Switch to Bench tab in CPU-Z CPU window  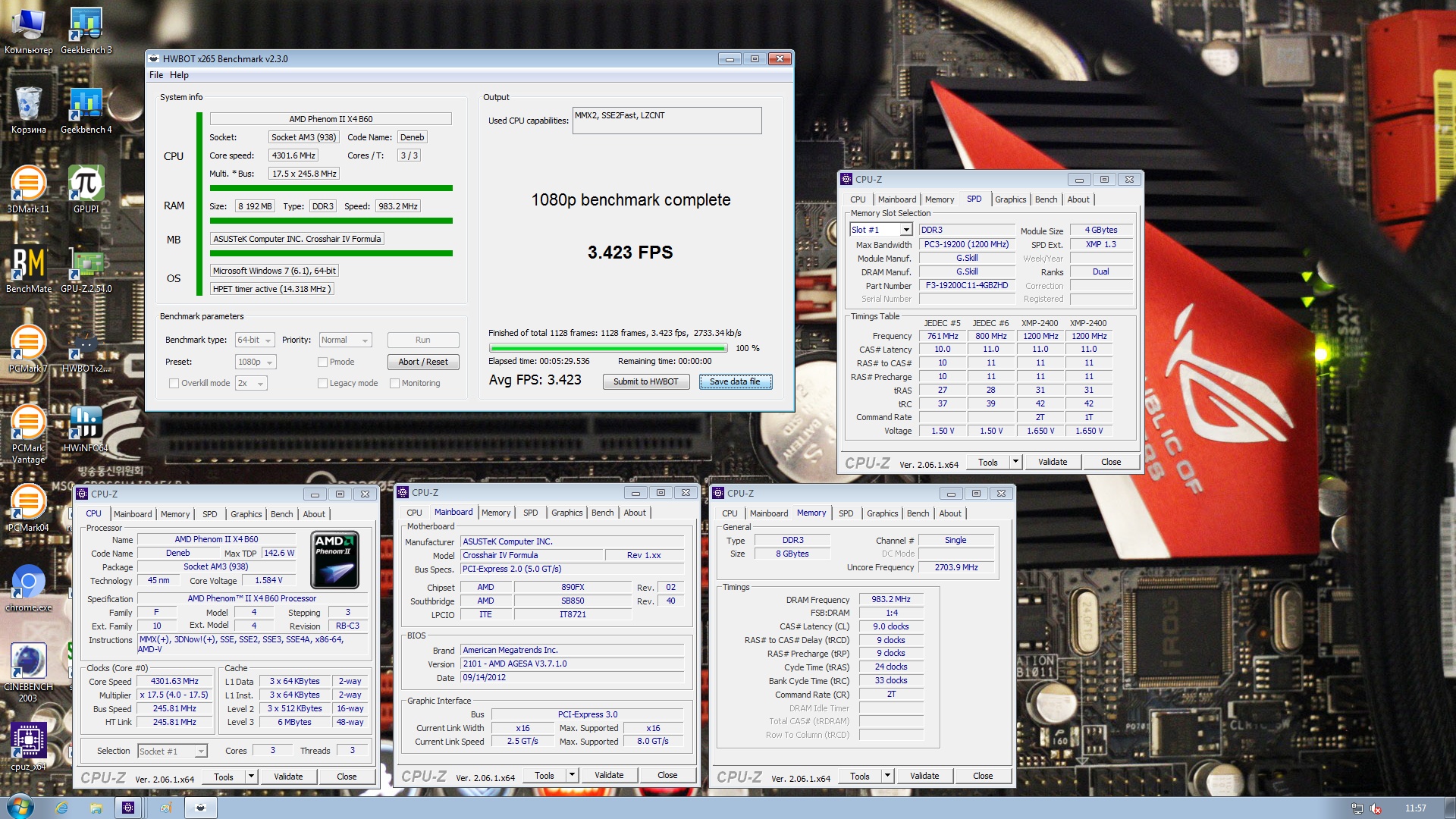click(x=281, y=514)
